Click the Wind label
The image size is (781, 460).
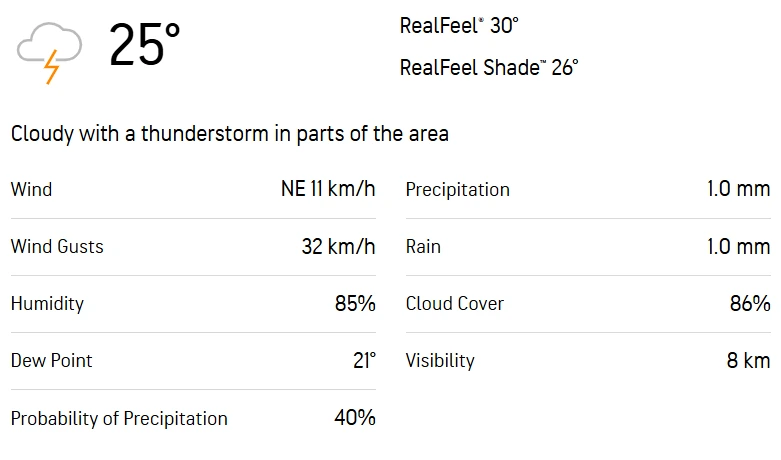[x=31, y=189]
